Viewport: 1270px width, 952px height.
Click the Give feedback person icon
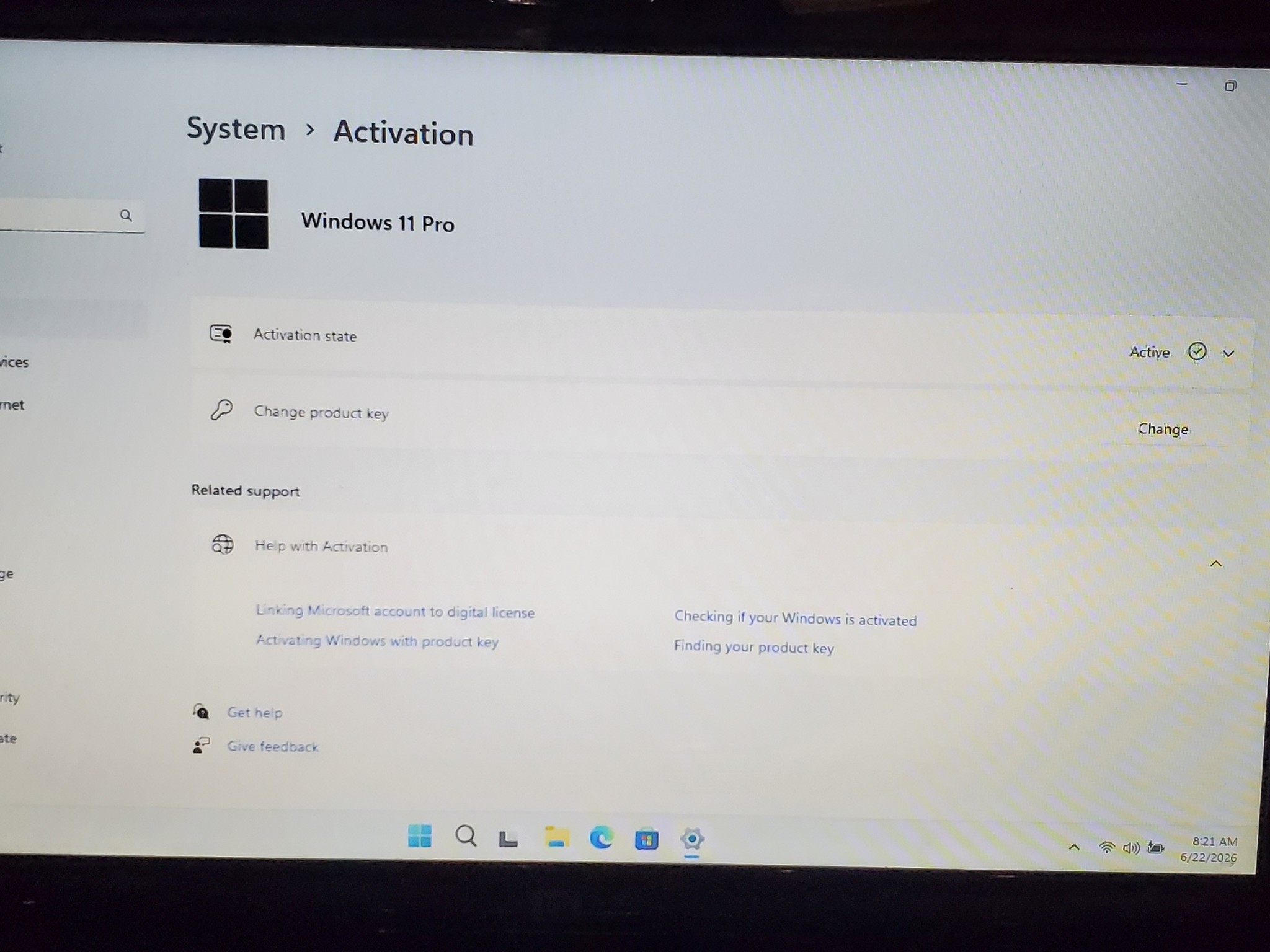click(201, 745)
